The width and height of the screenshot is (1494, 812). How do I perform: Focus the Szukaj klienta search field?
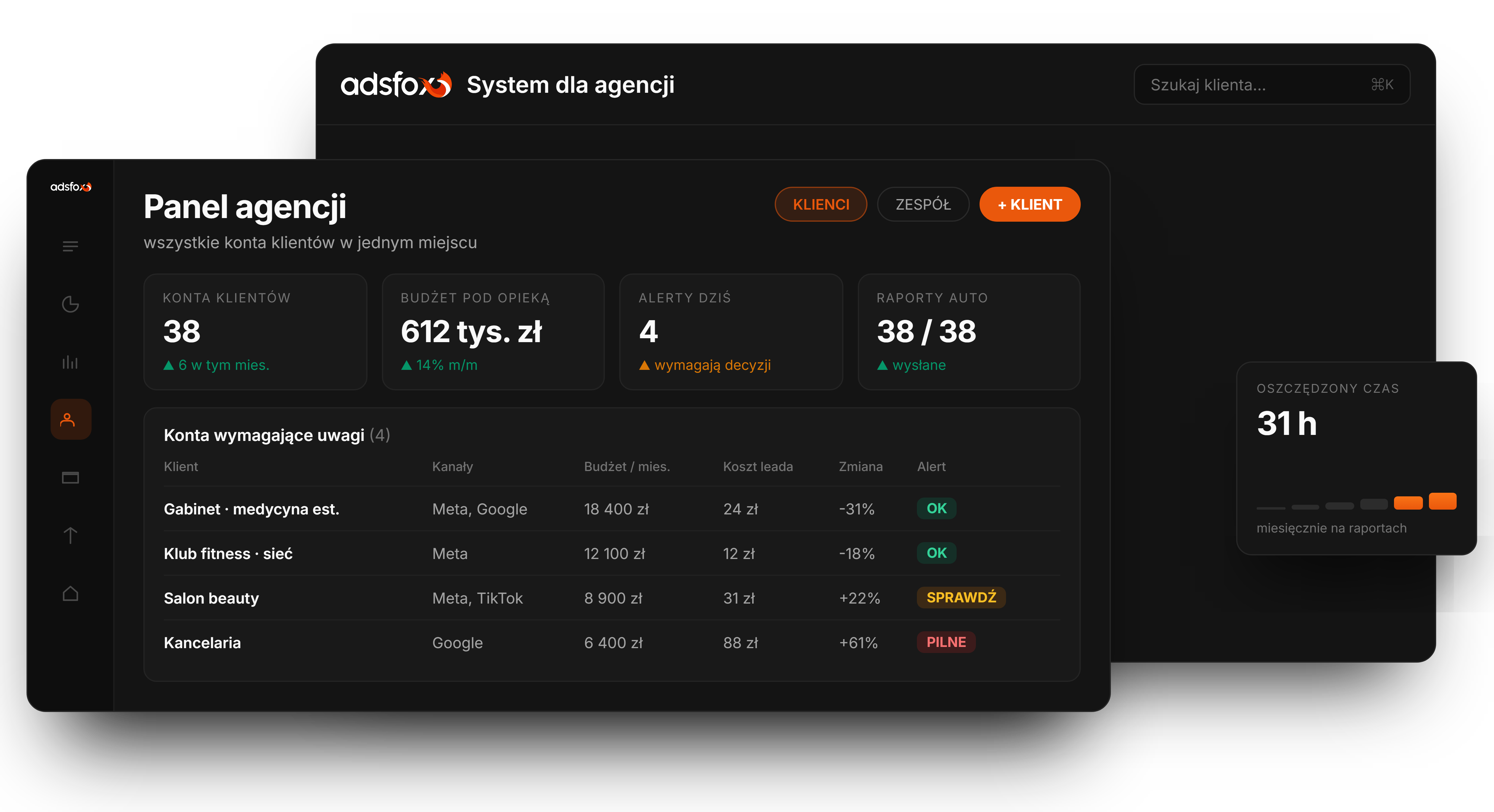tap(1272, 85)
